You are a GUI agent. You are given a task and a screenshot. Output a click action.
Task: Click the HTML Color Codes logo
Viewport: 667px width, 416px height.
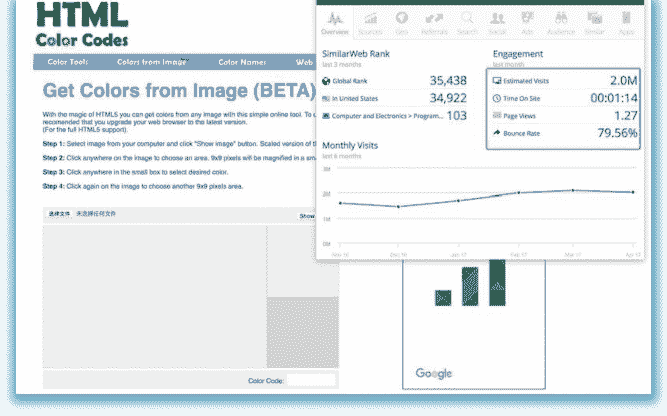82,24
